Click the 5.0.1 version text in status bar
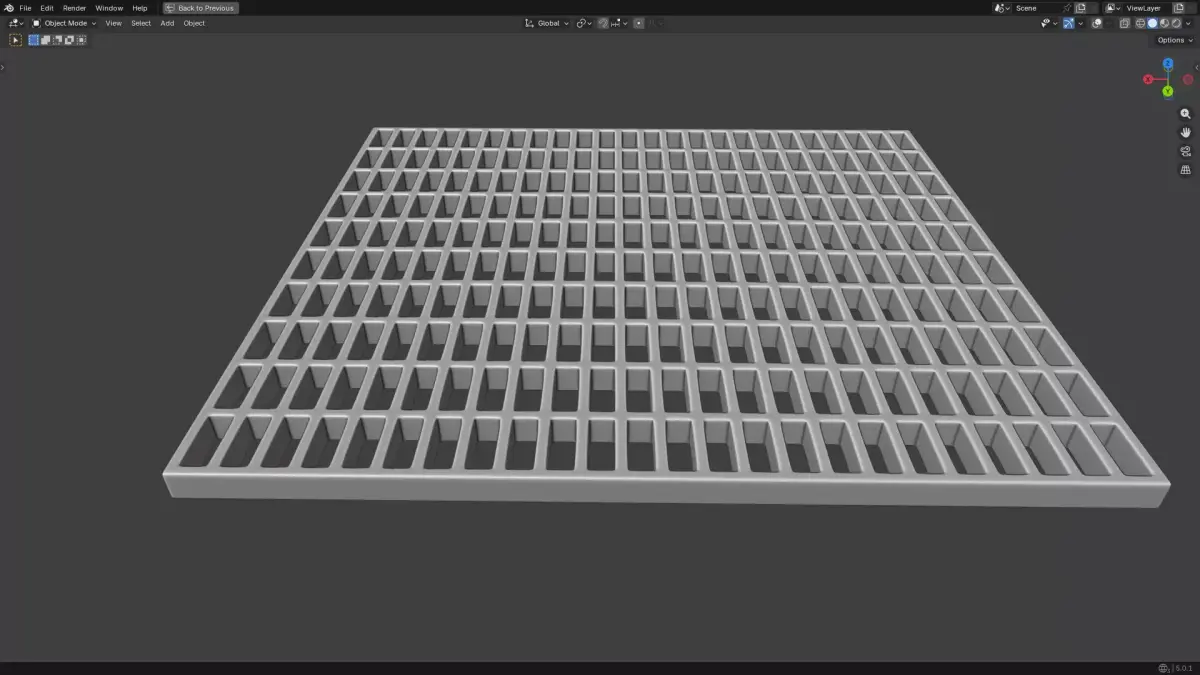Image resolution: width=1200 pixels, height=675 pixels. tap(1183, 668)
